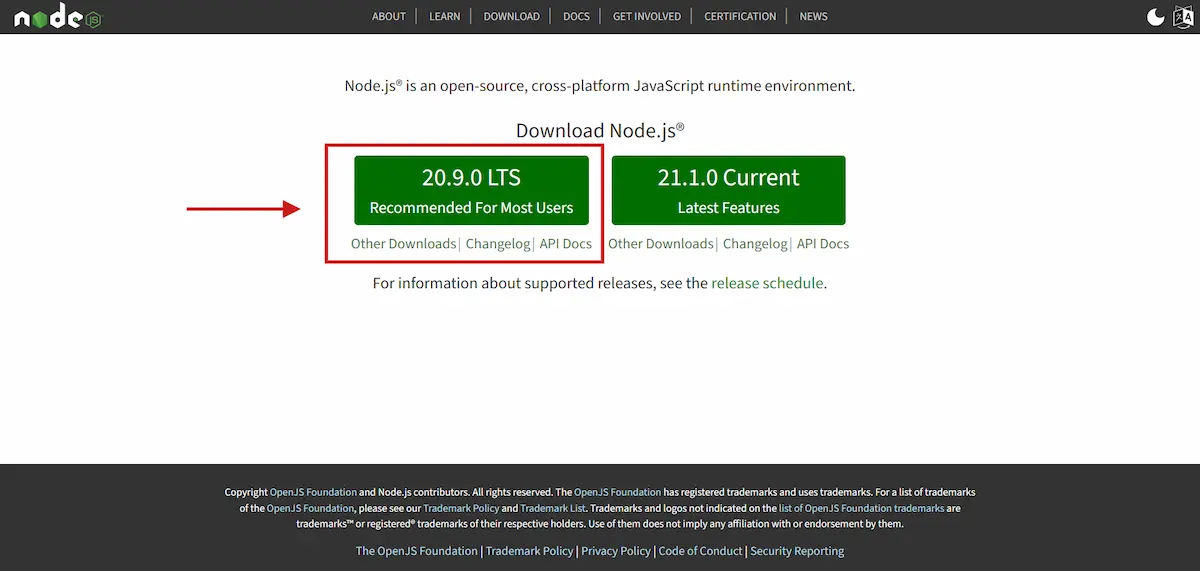Follow the release schedule link

(x=767, y=283)
